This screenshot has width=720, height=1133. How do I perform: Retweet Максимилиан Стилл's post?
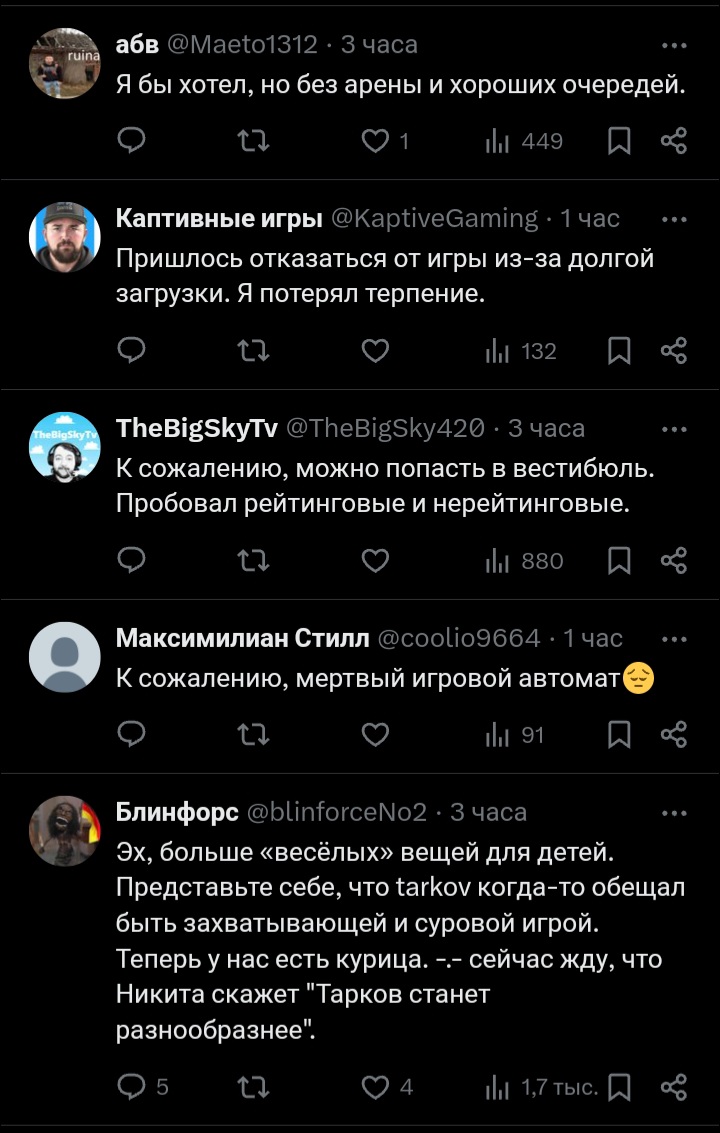click(254, 736)
